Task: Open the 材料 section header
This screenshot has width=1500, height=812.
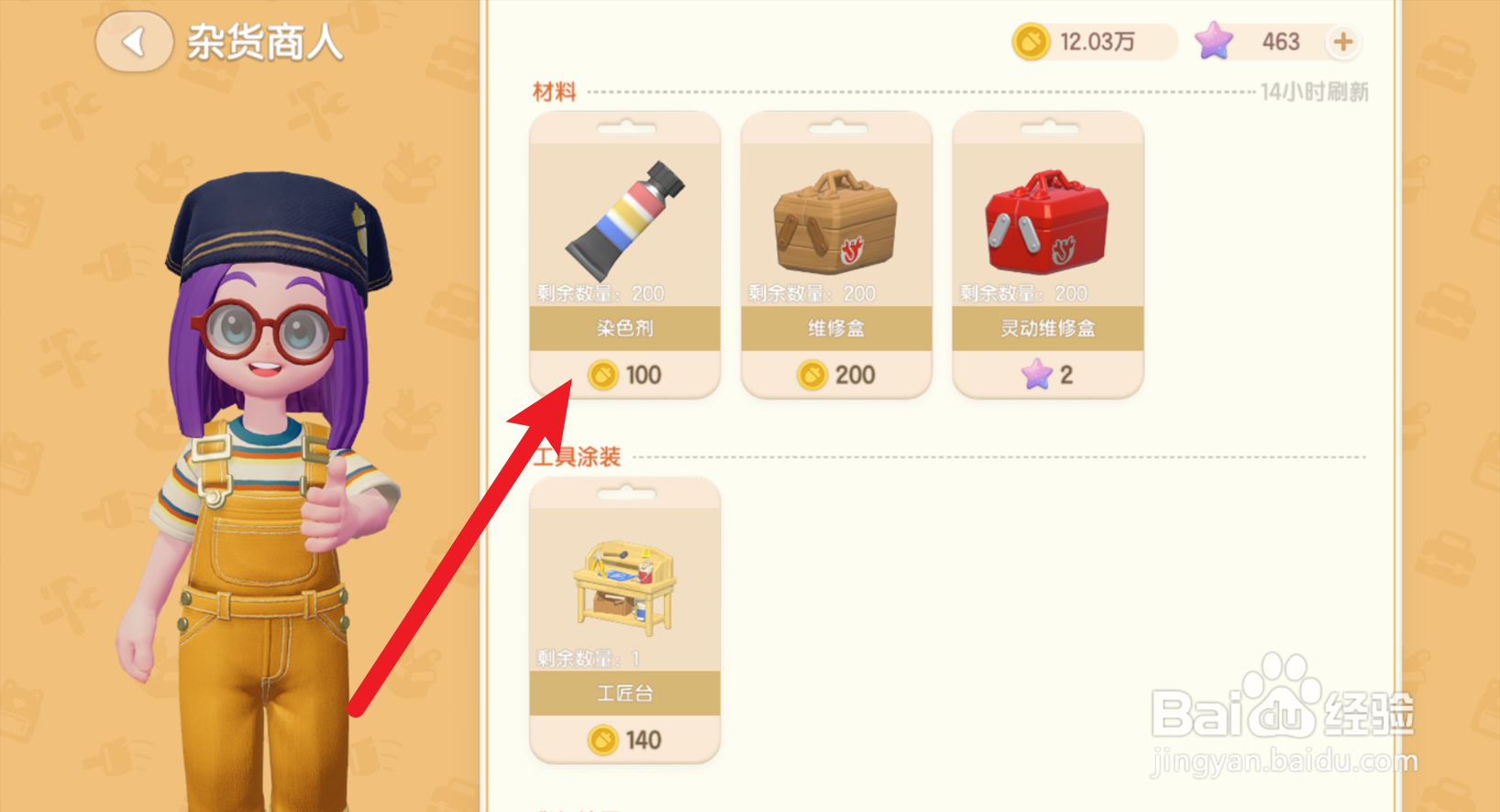Action: 555,92
